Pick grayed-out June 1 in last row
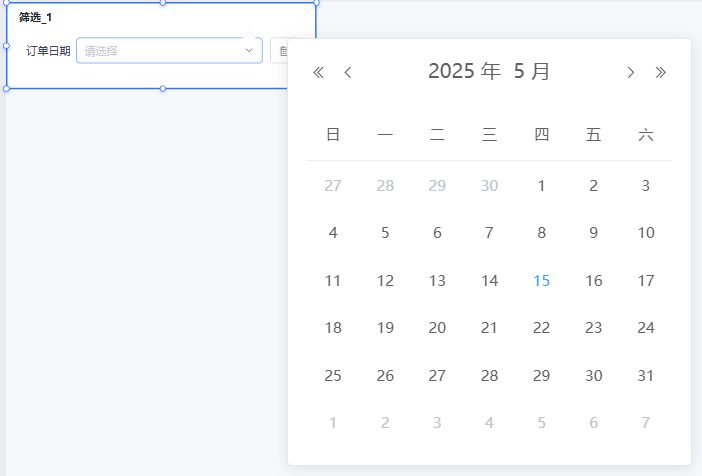 point(333,423)
